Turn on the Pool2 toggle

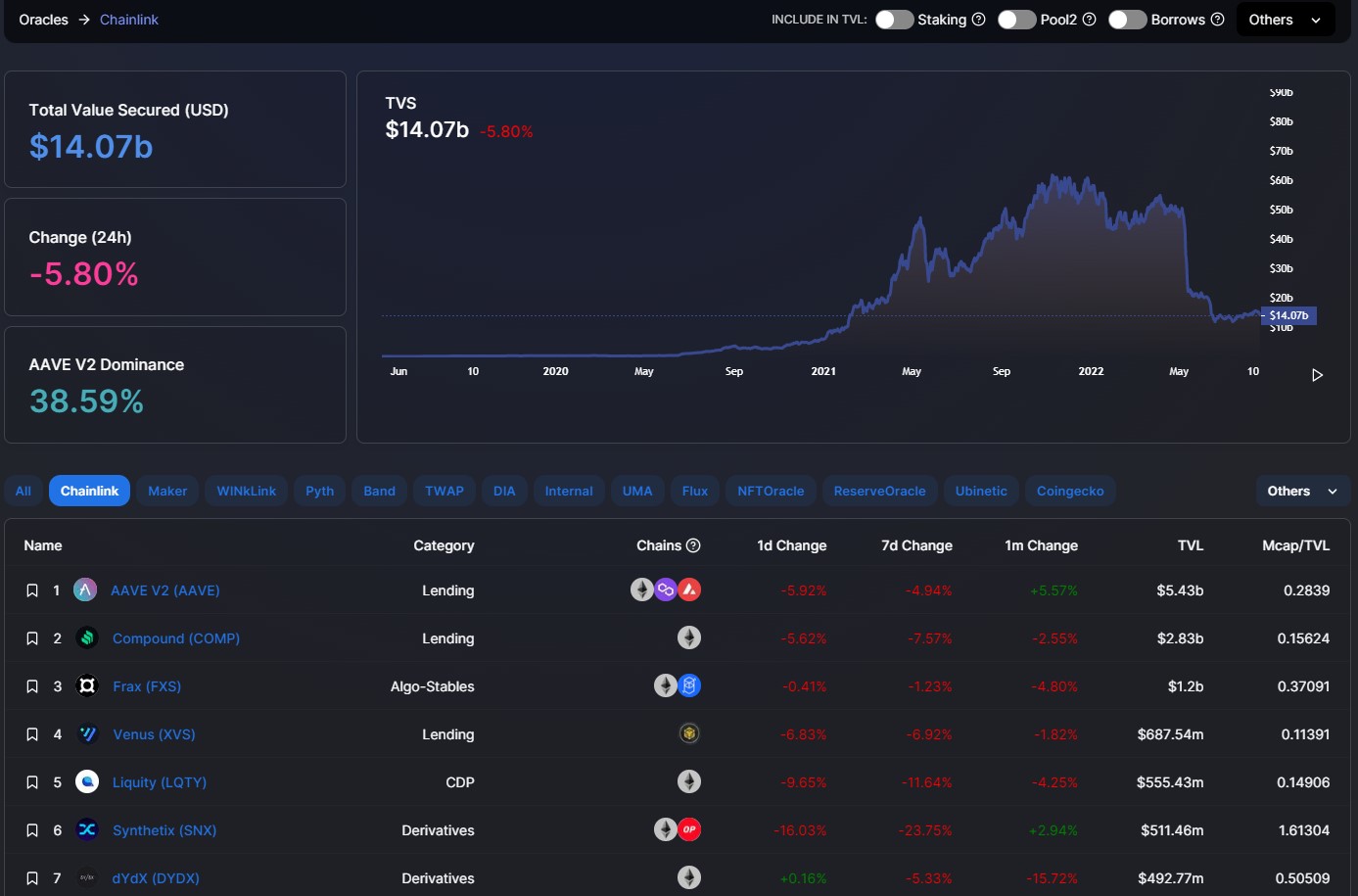pos(1016,19)
